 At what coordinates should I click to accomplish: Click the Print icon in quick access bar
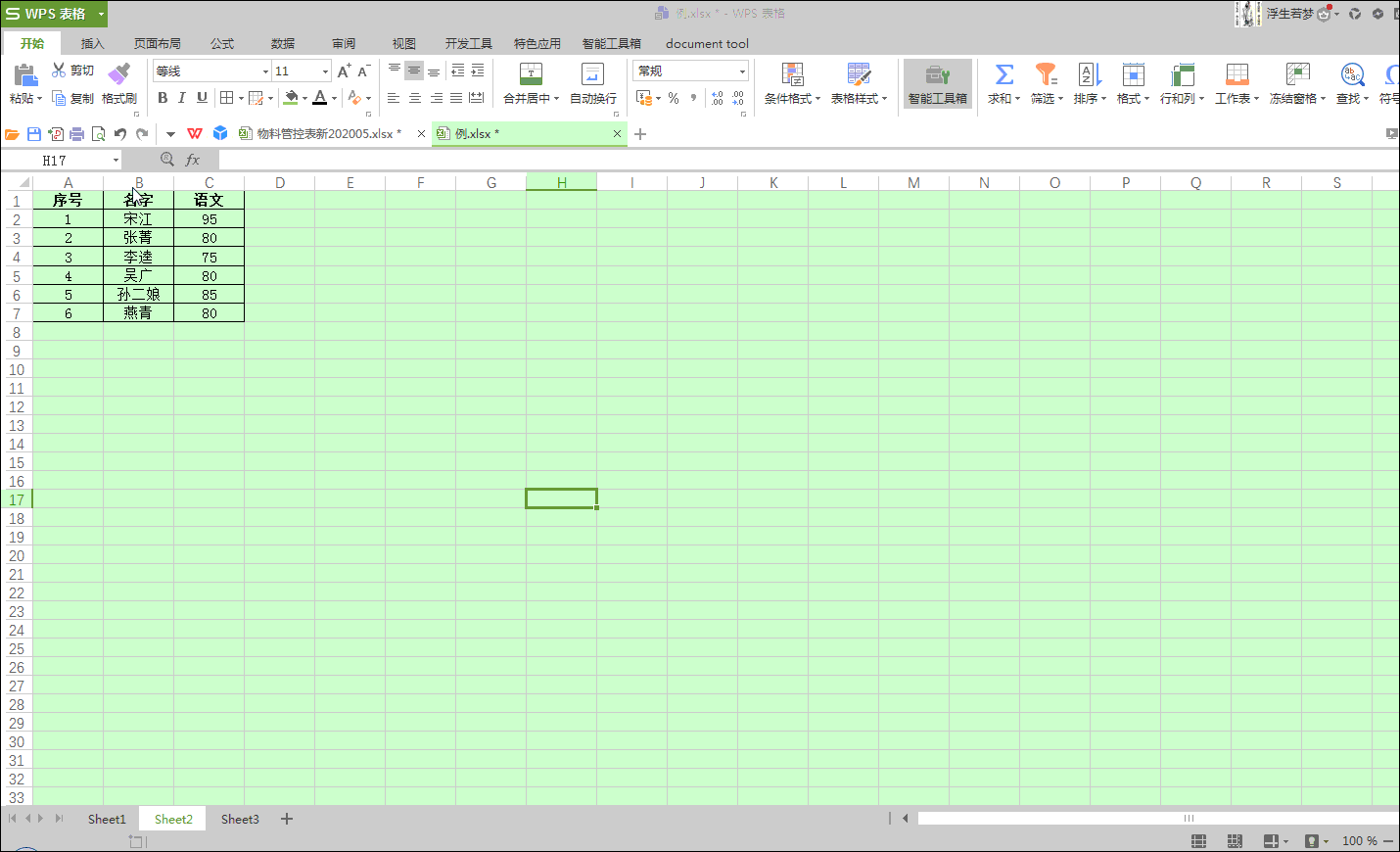(76, 134)
